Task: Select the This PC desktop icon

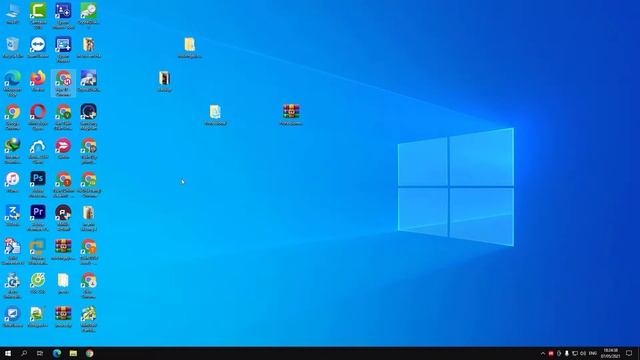Action: point(13,14)
